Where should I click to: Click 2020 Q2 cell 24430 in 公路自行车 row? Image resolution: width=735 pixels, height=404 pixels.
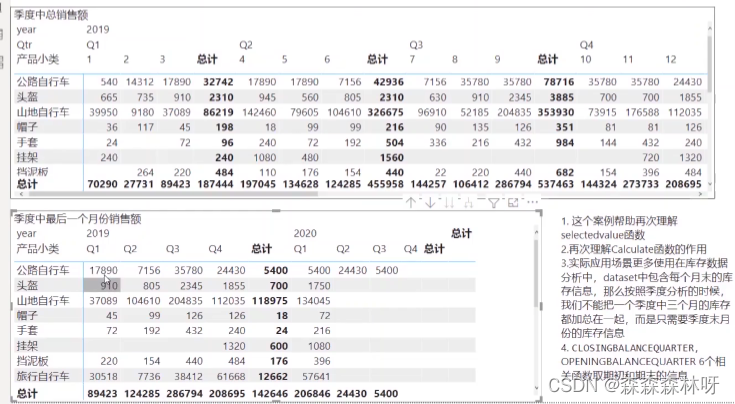coord(352,270)
